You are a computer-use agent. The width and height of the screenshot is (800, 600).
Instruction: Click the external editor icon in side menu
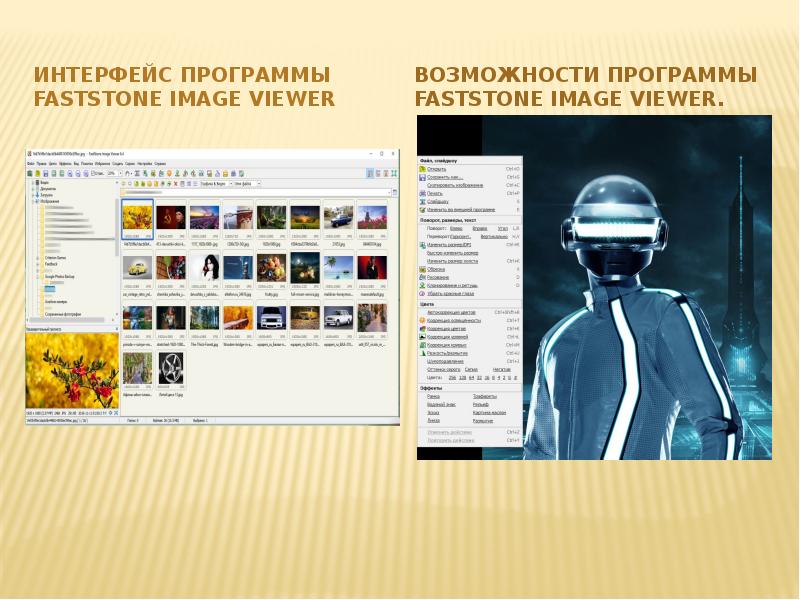click(422, 210)
